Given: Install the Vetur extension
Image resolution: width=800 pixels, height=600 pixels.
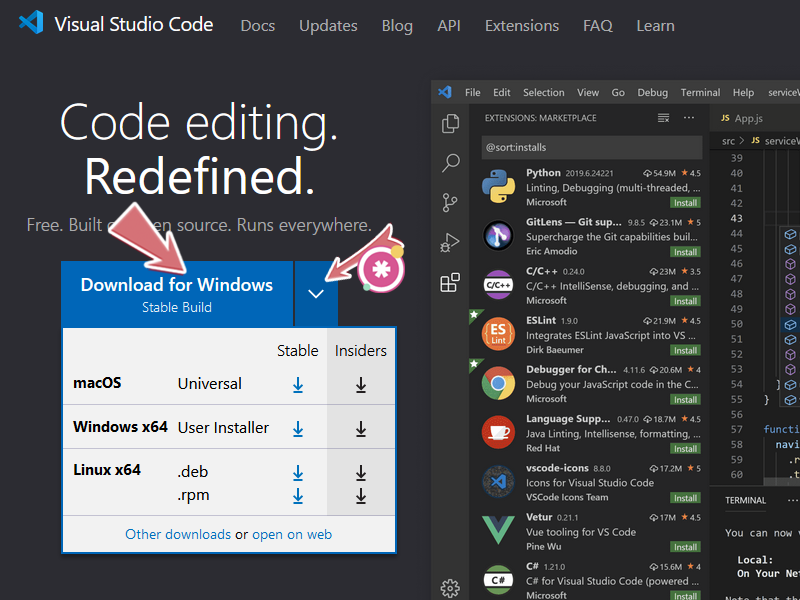Looking at the screenshot, I should tap(685, 547).
